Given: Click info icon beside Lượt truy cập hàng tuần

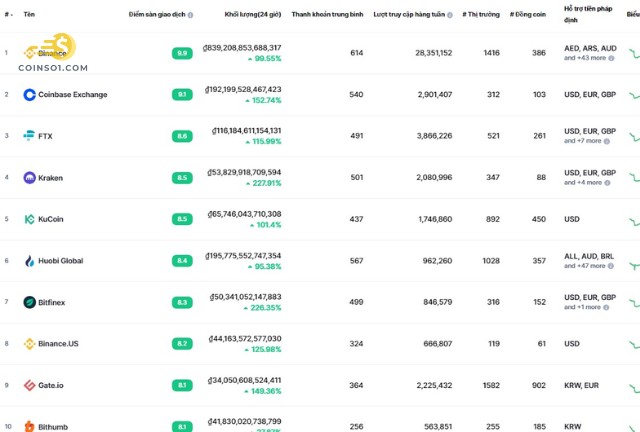Looking at the screenshot, I should tap(450, 15).
